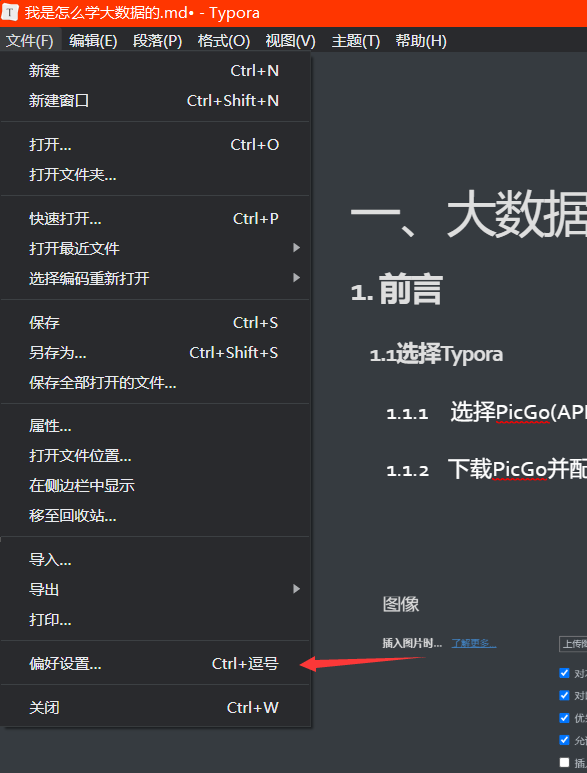The width and height of the screenshot is (587, 773).
Task: Choose 新建 to create a new file
Action: click(155, 71)
